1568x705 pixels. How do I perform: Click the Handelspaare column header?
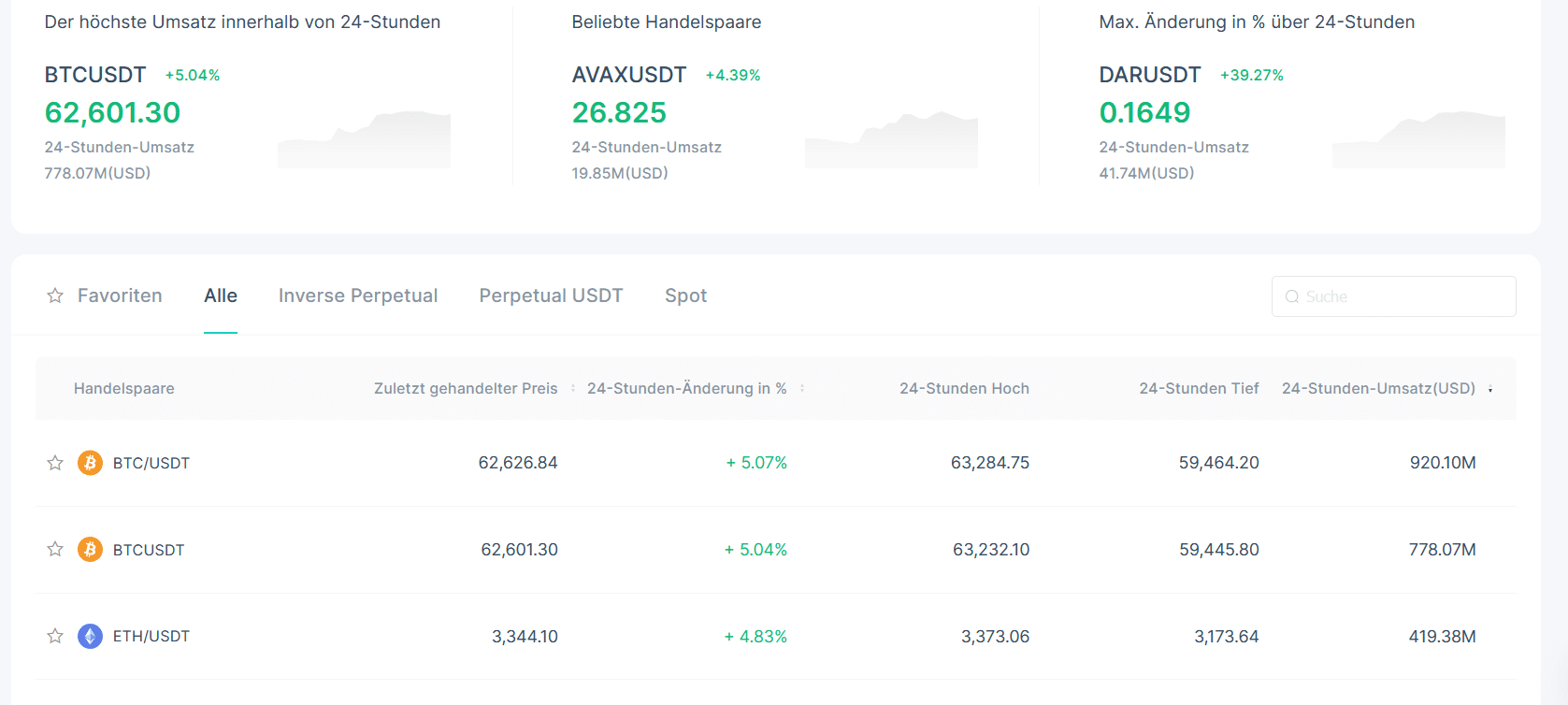(124, 388)
